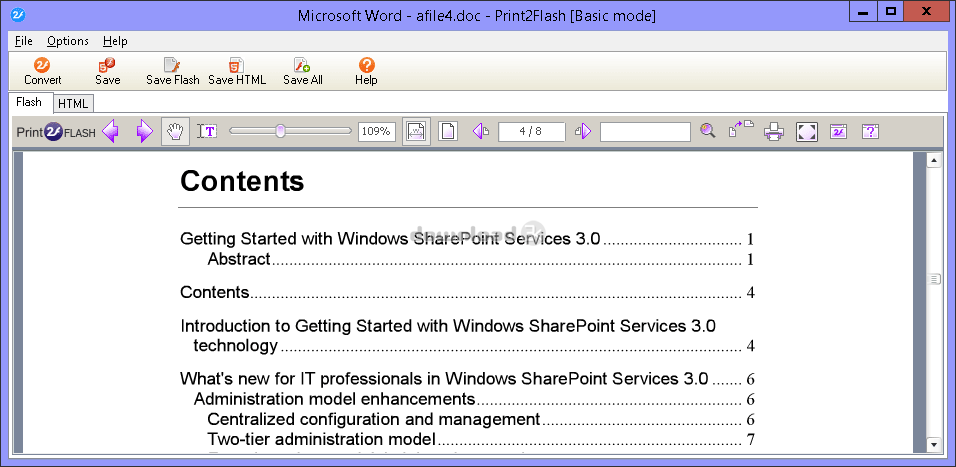Open the Help menu in the menu bar
Screen dimensions: 956x467
115,41
